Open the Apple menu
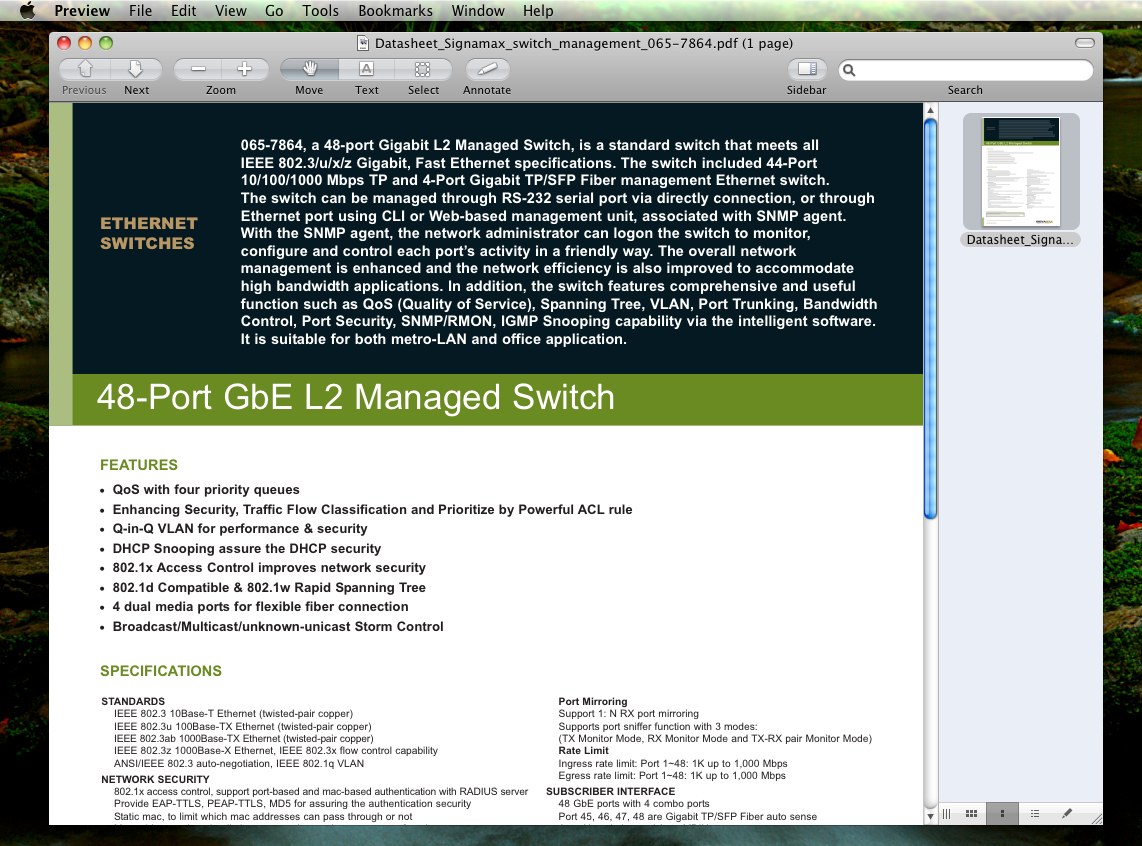The width and height of the screenshot is (1142, 846). tap(27, 11)
